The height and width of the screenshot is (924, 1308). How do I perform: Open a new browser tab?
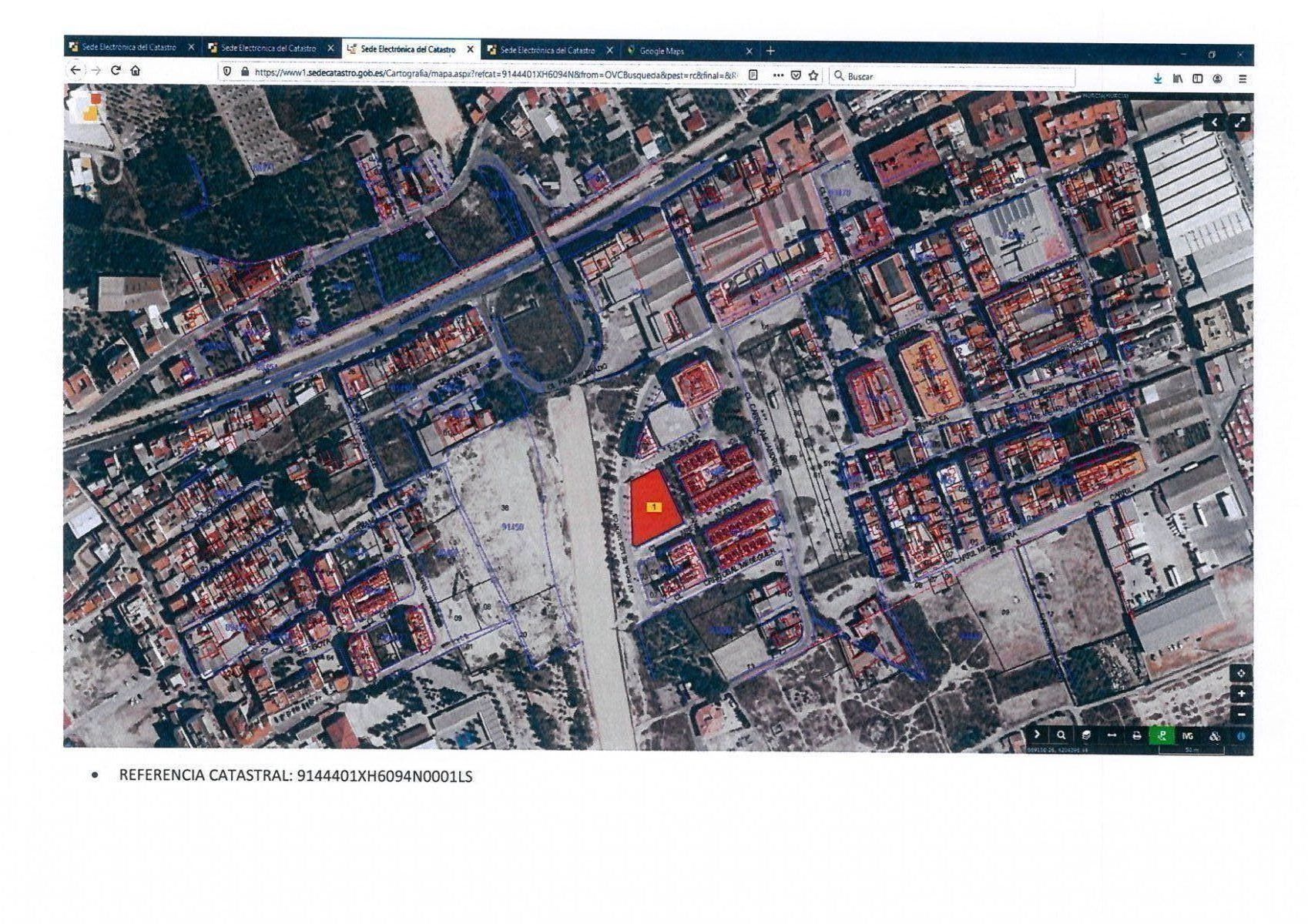[x=770, y=51]
